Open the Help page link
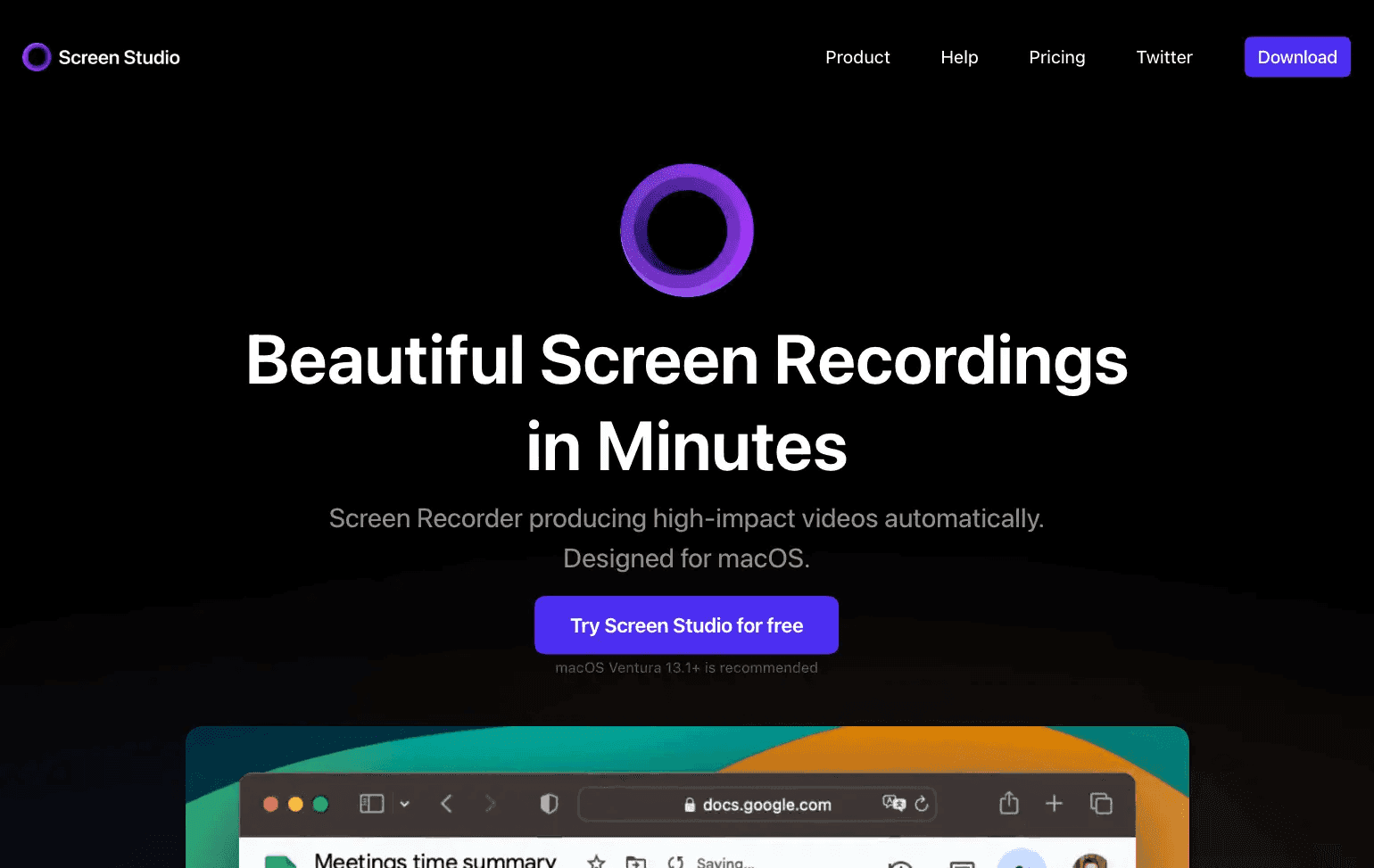Screen dimensions: 1374x868 (x=959, y=57)
